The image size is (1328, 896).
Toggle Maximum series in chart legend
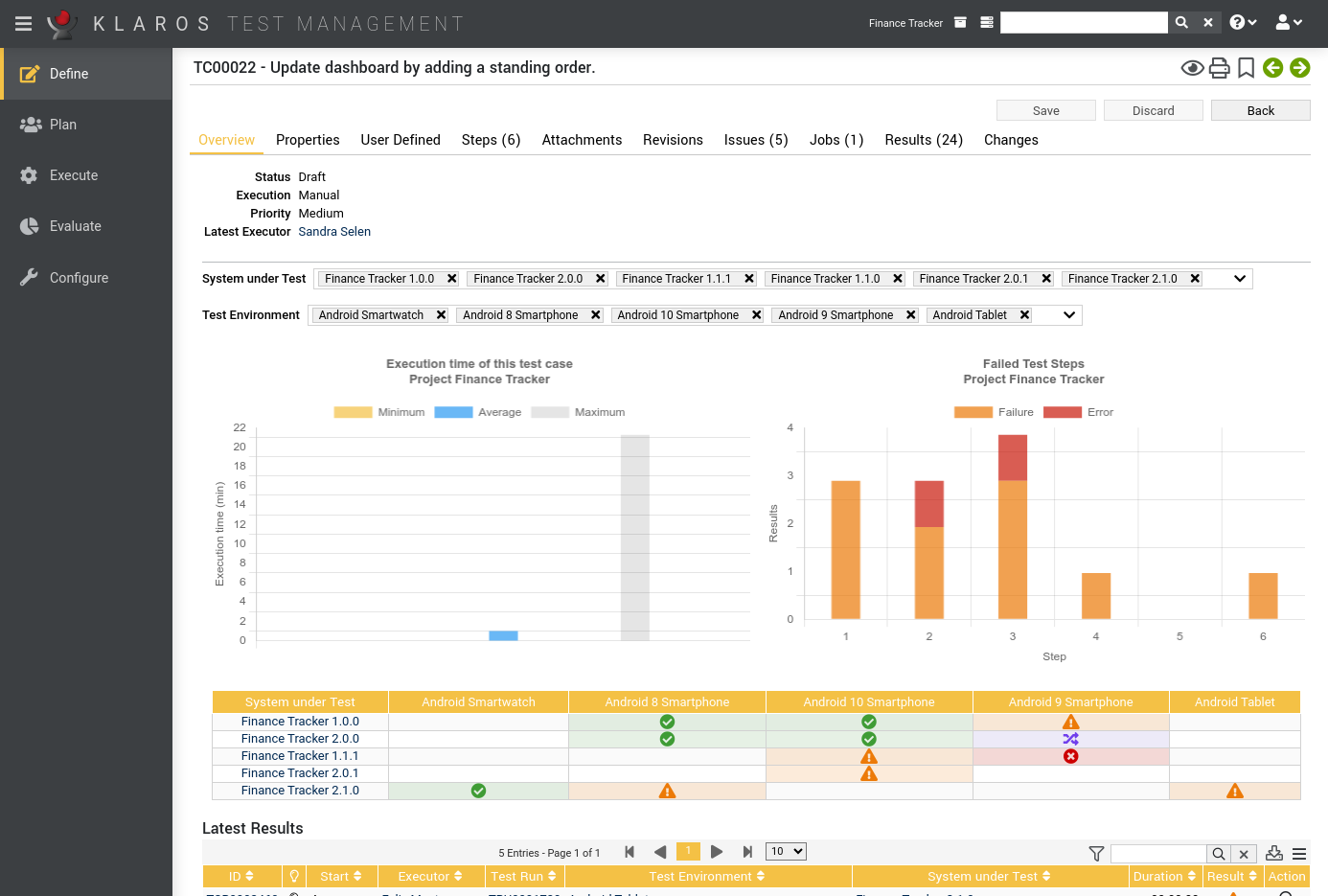pos(578,412)
